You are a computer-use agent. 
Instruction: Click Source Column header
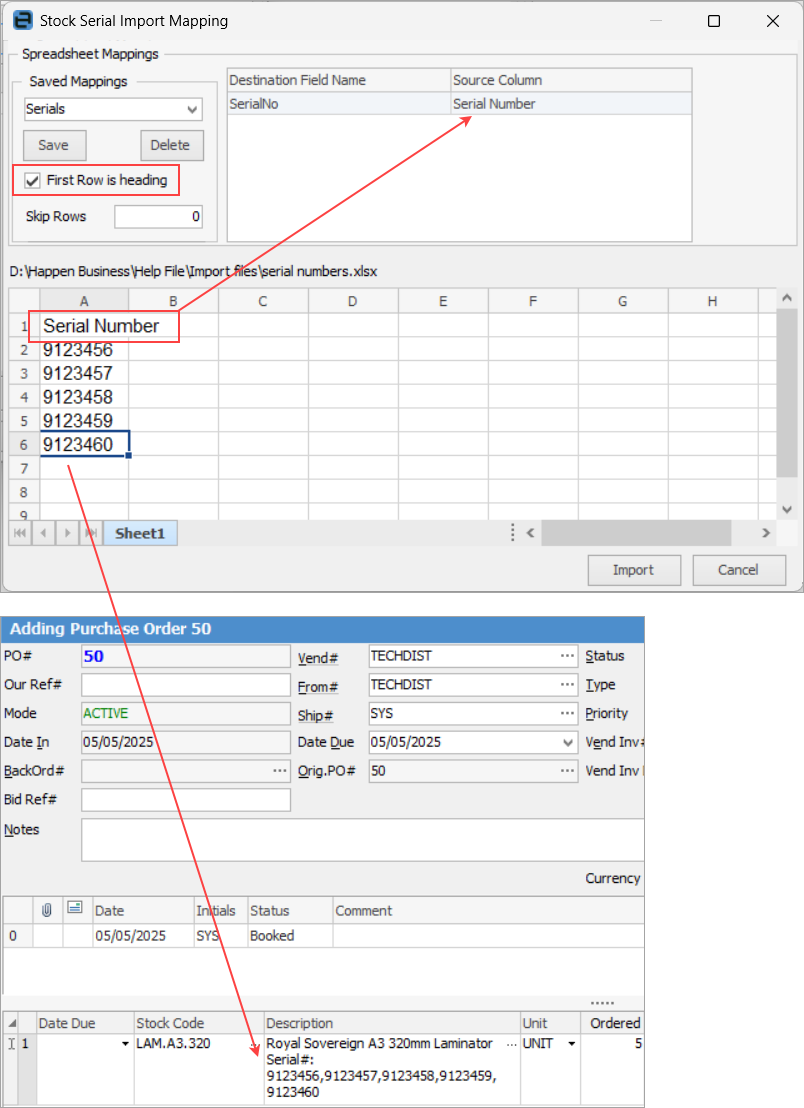click(571, 81)
